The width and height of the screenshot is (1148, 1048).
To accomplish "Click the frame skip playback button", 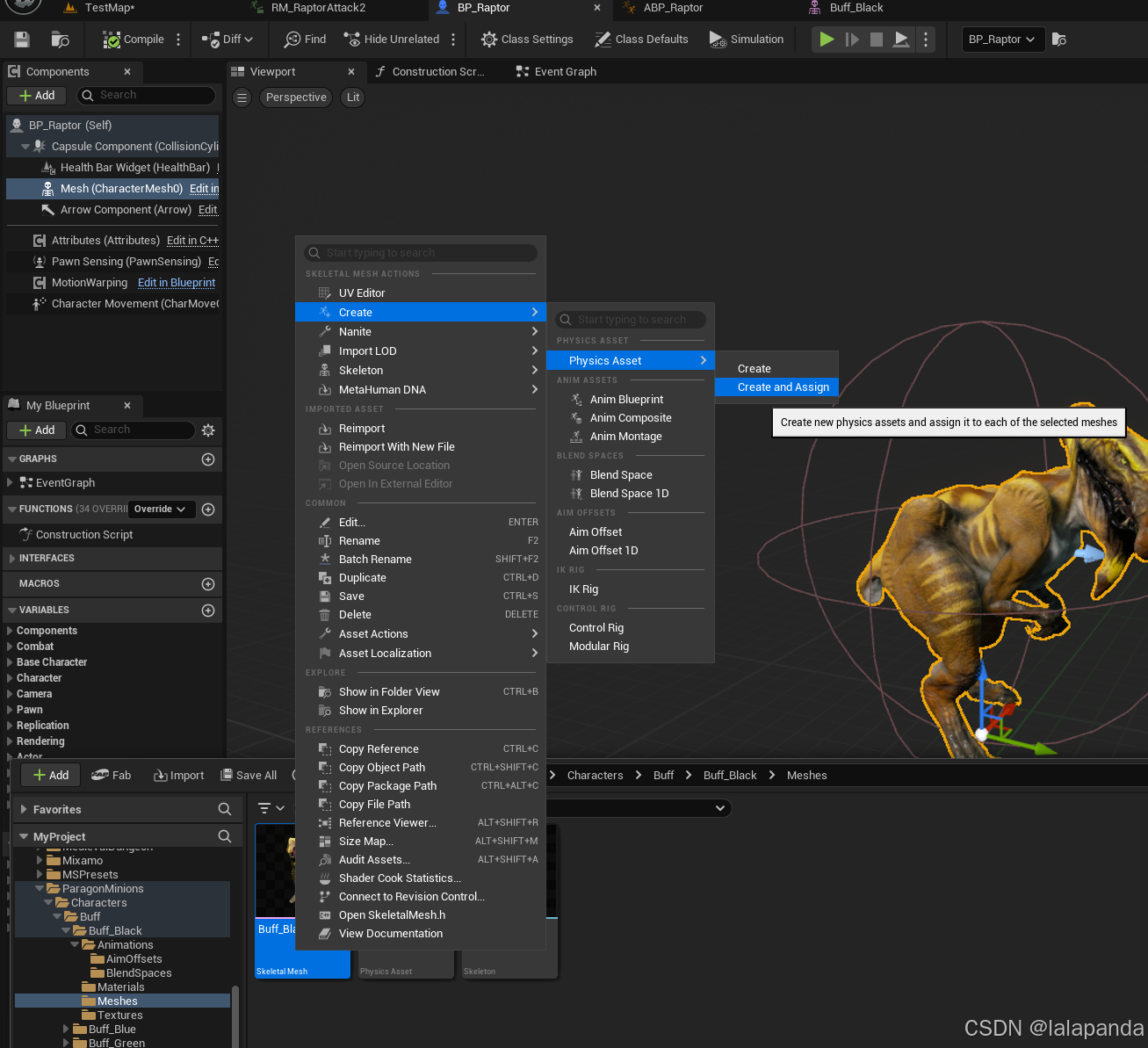I will point(852,40).
